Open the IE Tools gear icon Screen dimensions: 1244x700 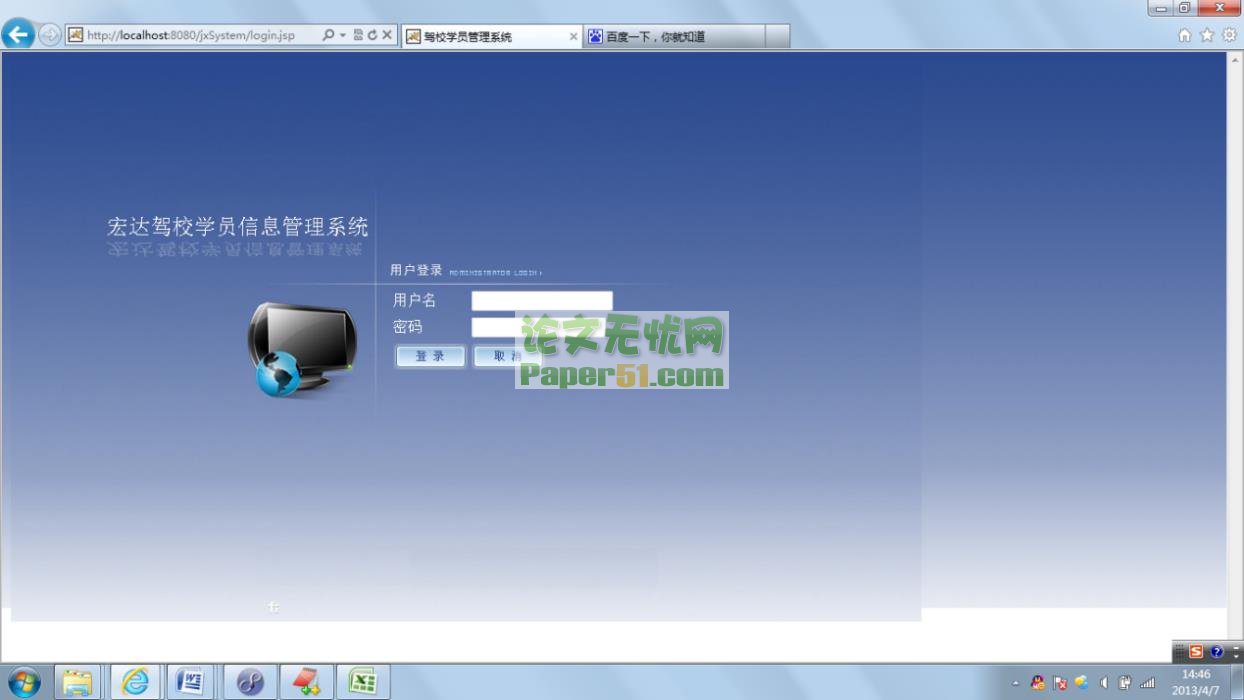(1229, 35)
